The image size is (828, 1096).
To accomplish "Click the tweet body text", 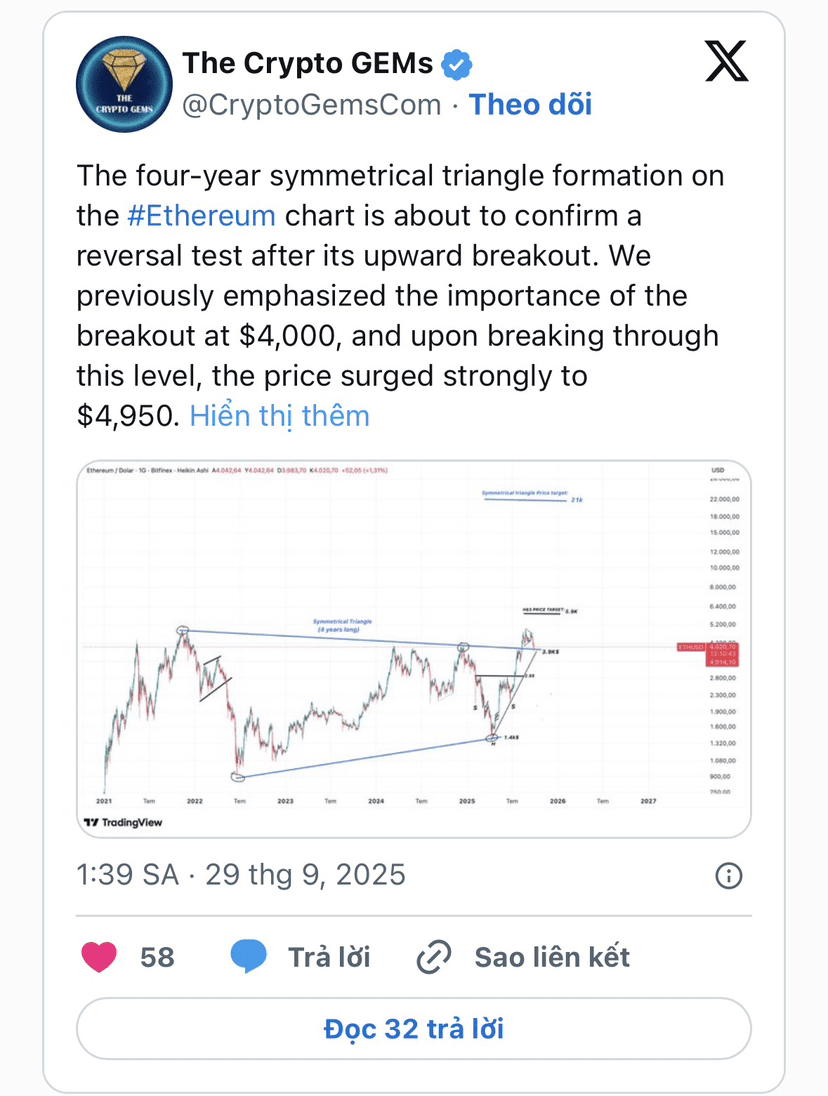I will [x=400, y=296].
